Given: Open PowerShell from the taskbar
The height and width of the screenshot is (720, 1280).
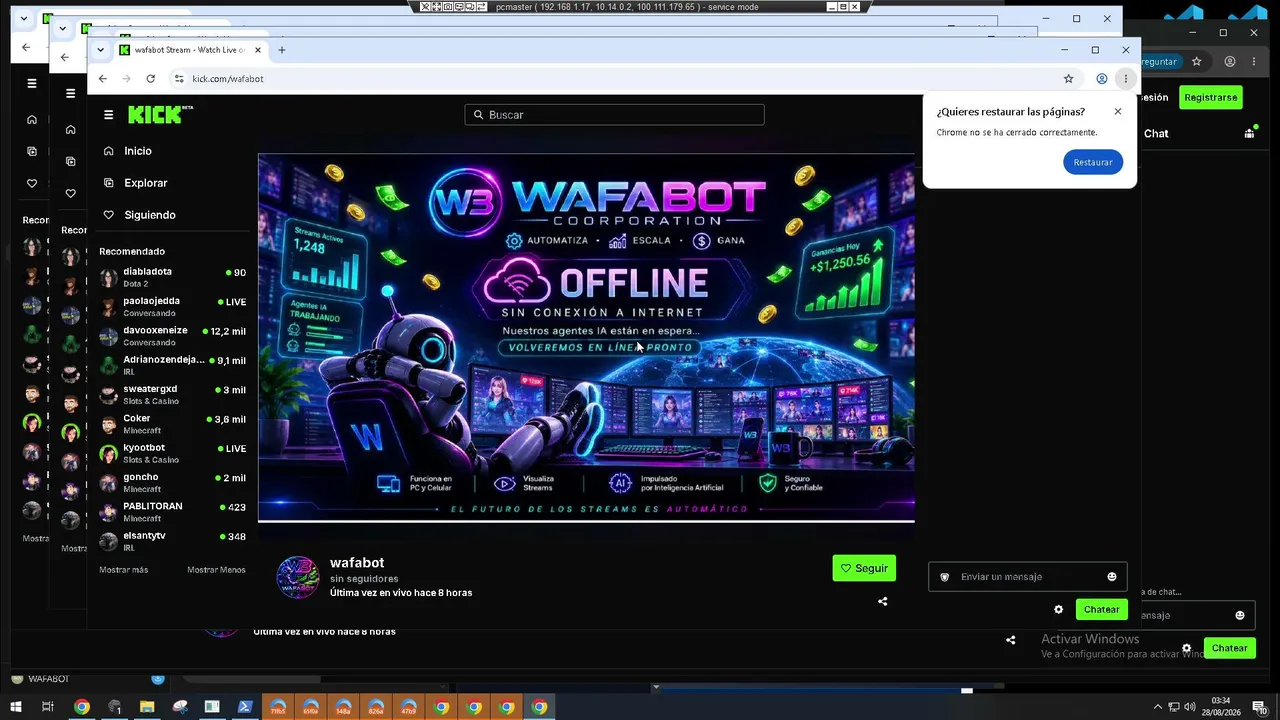Looking at the screenshot, I should click(245, 707).
